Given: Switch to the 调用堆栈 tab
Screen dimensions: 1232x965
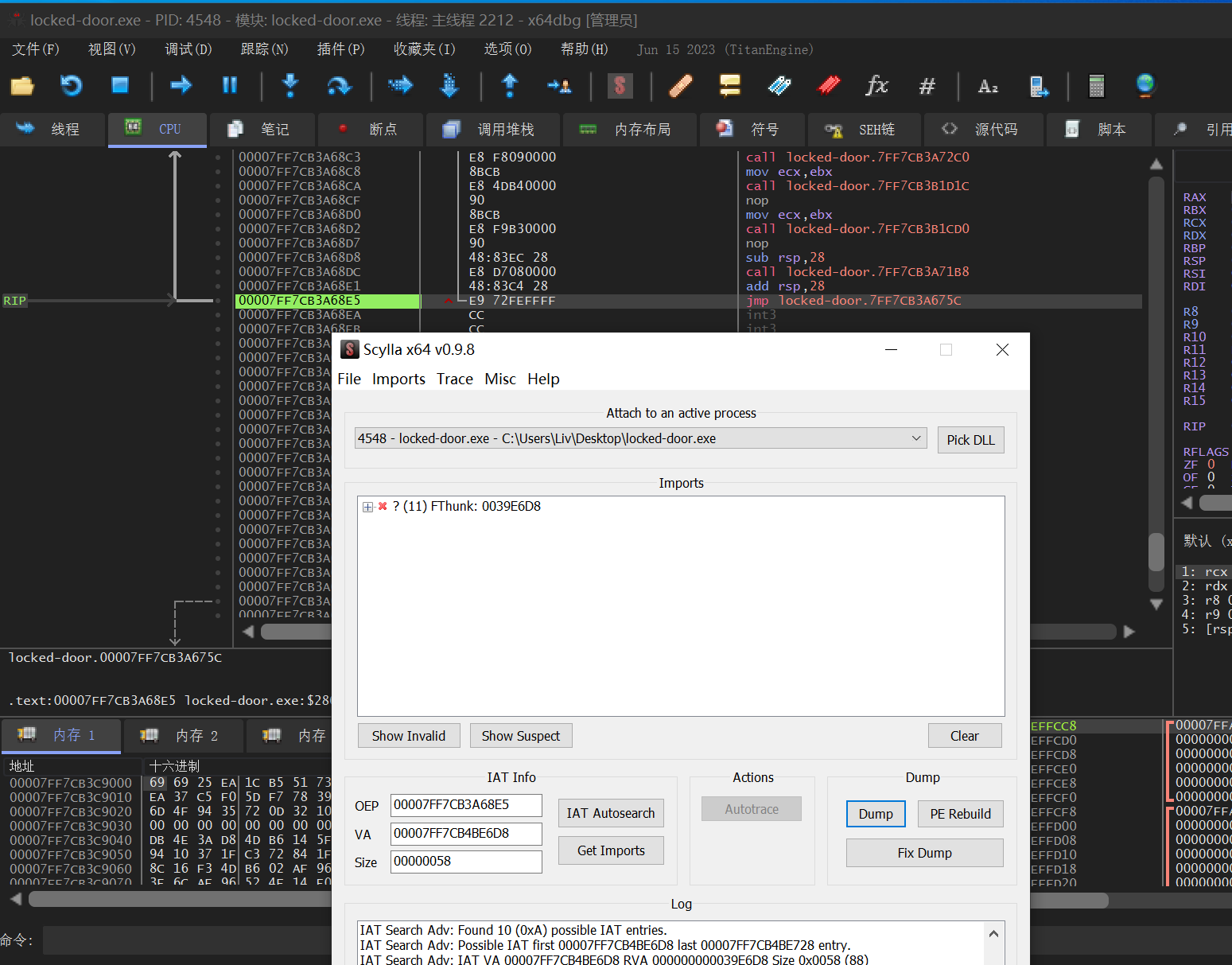Looking at the screenshot, I should [x=492, y=129].
